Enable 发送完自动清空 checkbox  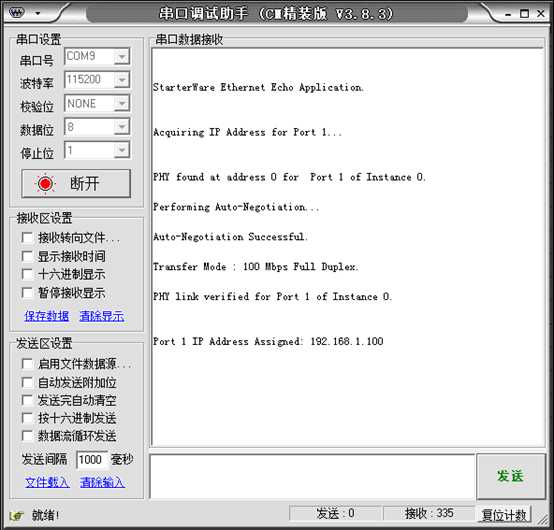27,400
